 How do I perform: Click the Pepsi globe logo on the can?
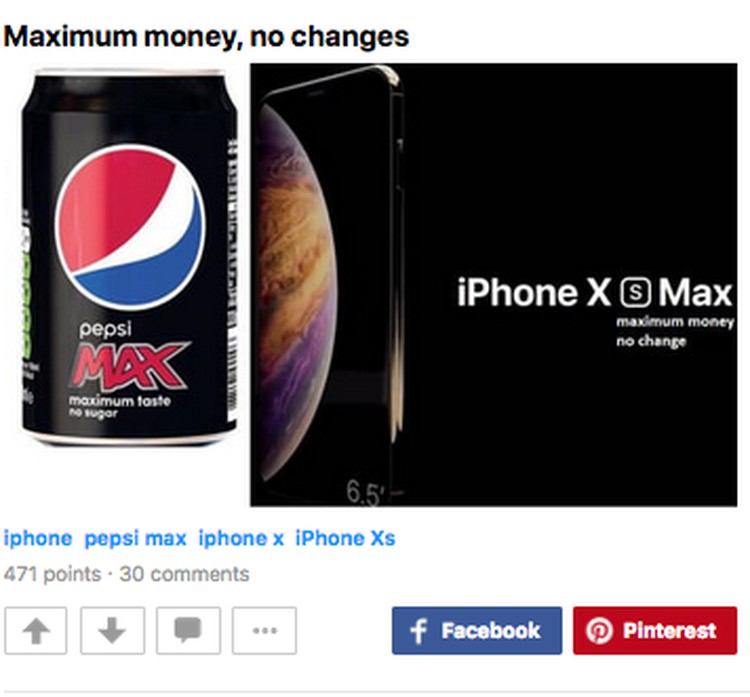tap(130, 227)
